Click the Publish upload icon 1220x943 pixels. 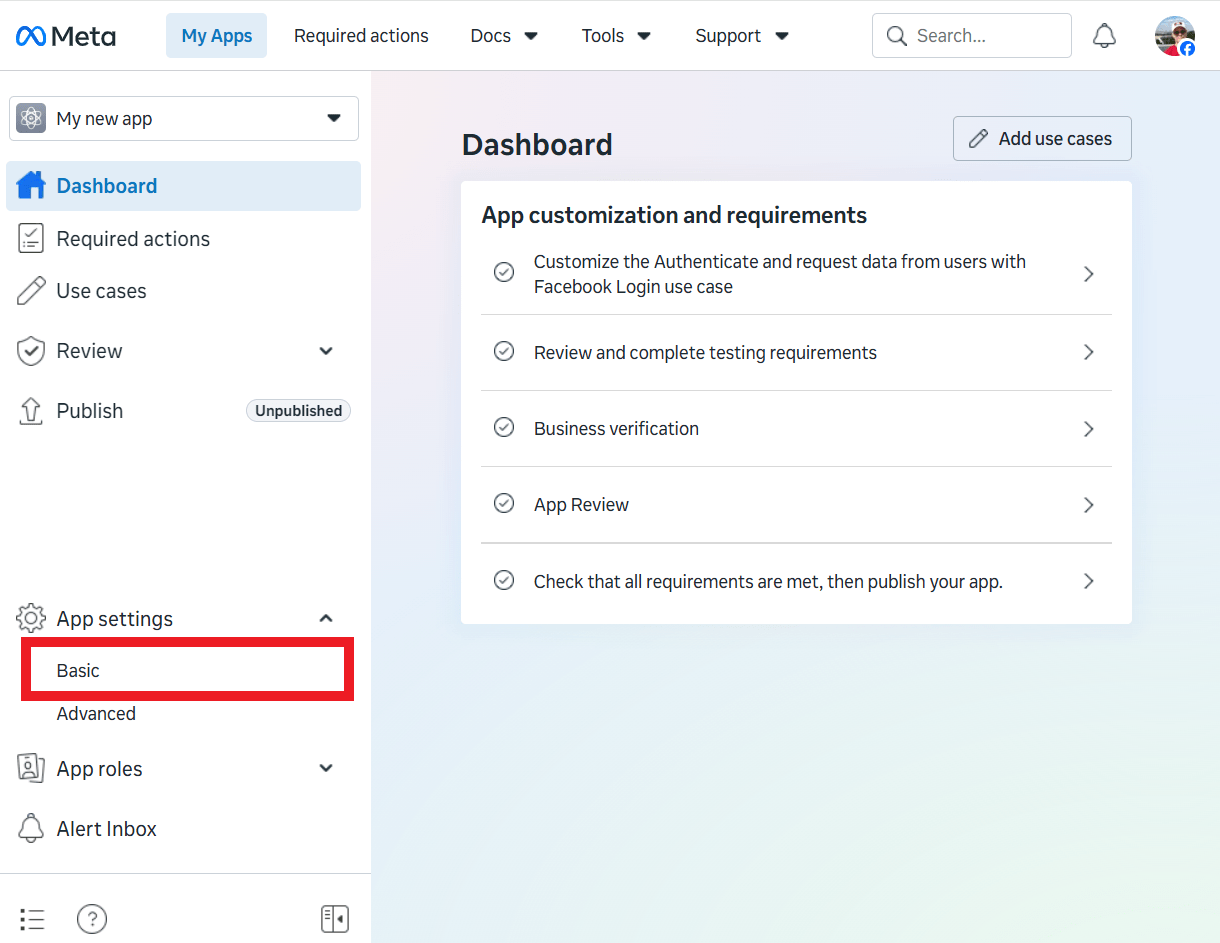31,411
